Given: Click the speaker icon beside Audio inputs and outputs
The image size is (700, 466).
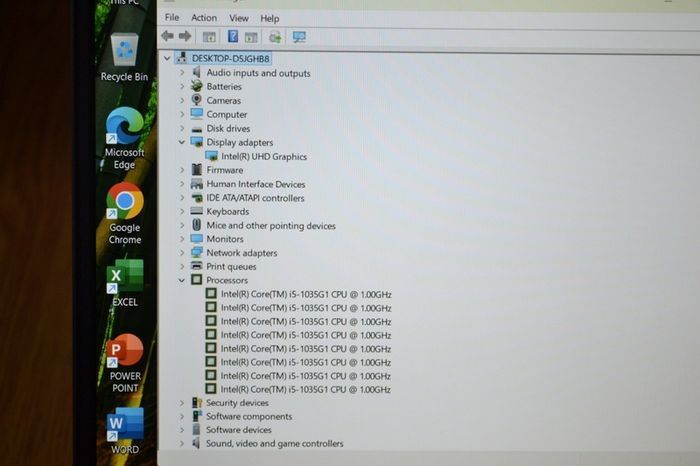Looking at the screenshot, I should click(x=196, y=72).
